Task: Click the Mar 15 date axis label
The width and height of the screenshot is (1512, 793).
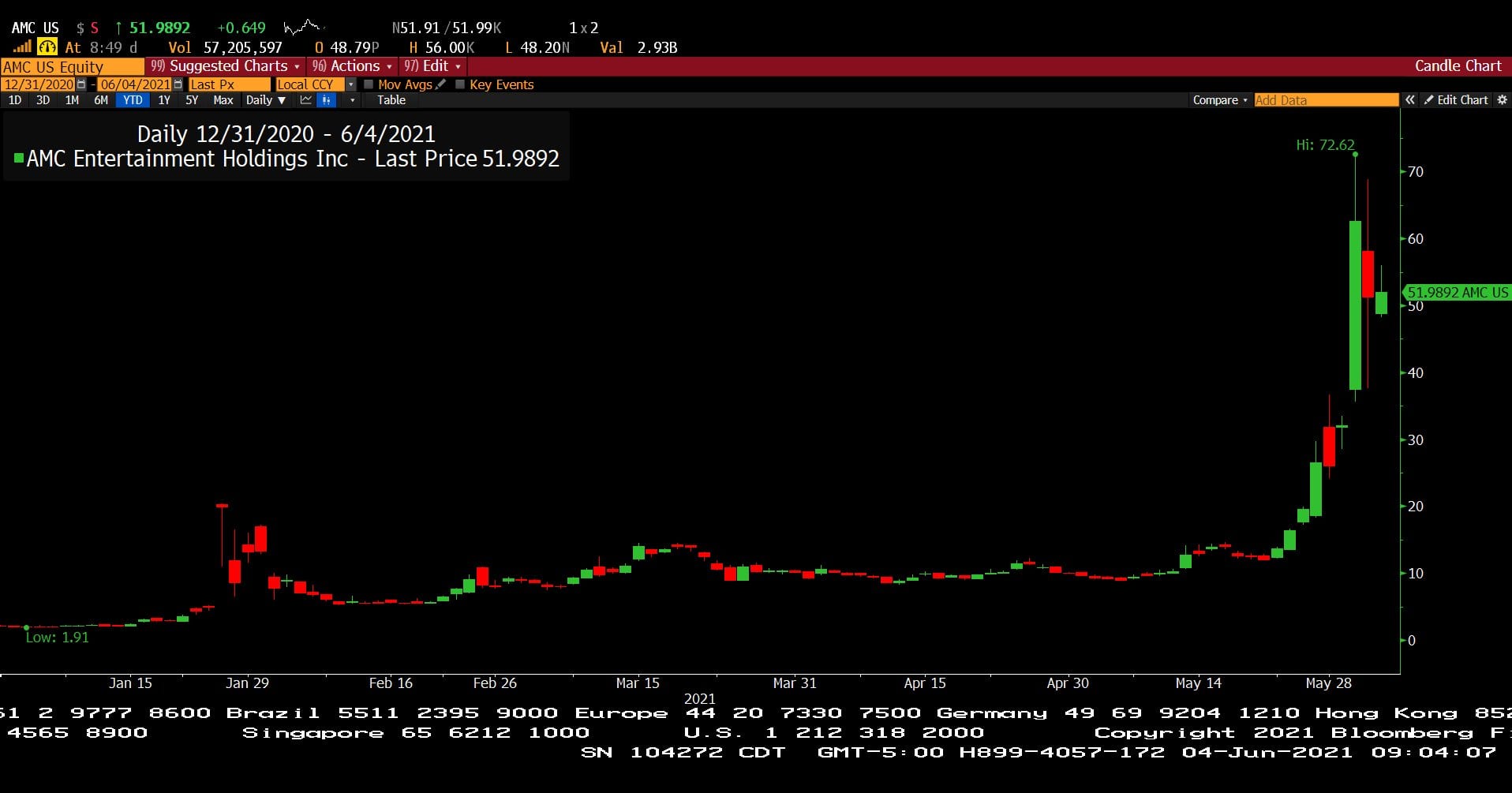Action: pos(638,683)
